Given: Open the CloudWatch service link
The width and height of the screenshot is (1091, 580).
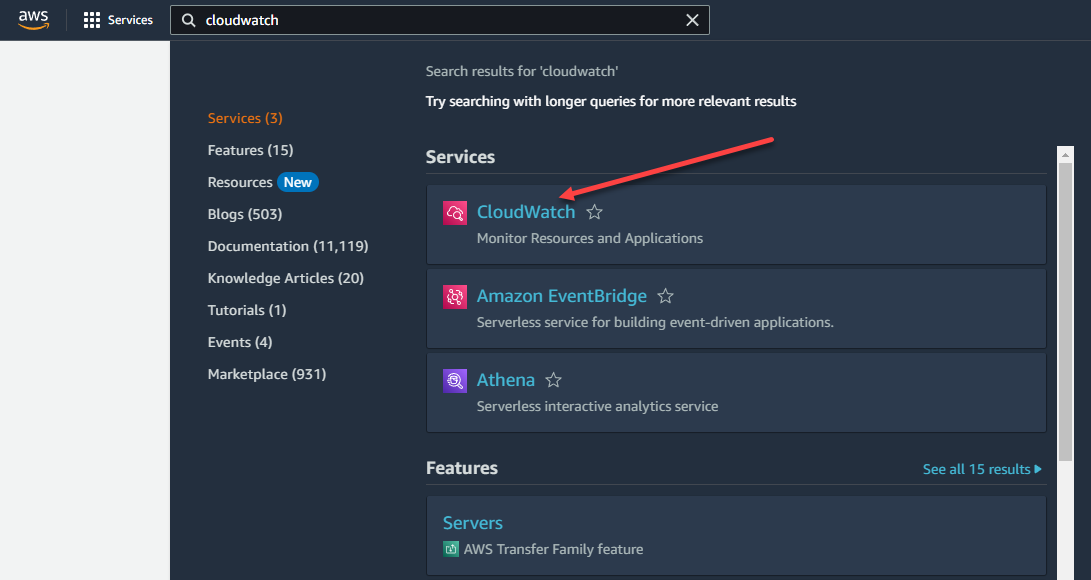Looking at the screenshot, I should (x=526, y=212).
